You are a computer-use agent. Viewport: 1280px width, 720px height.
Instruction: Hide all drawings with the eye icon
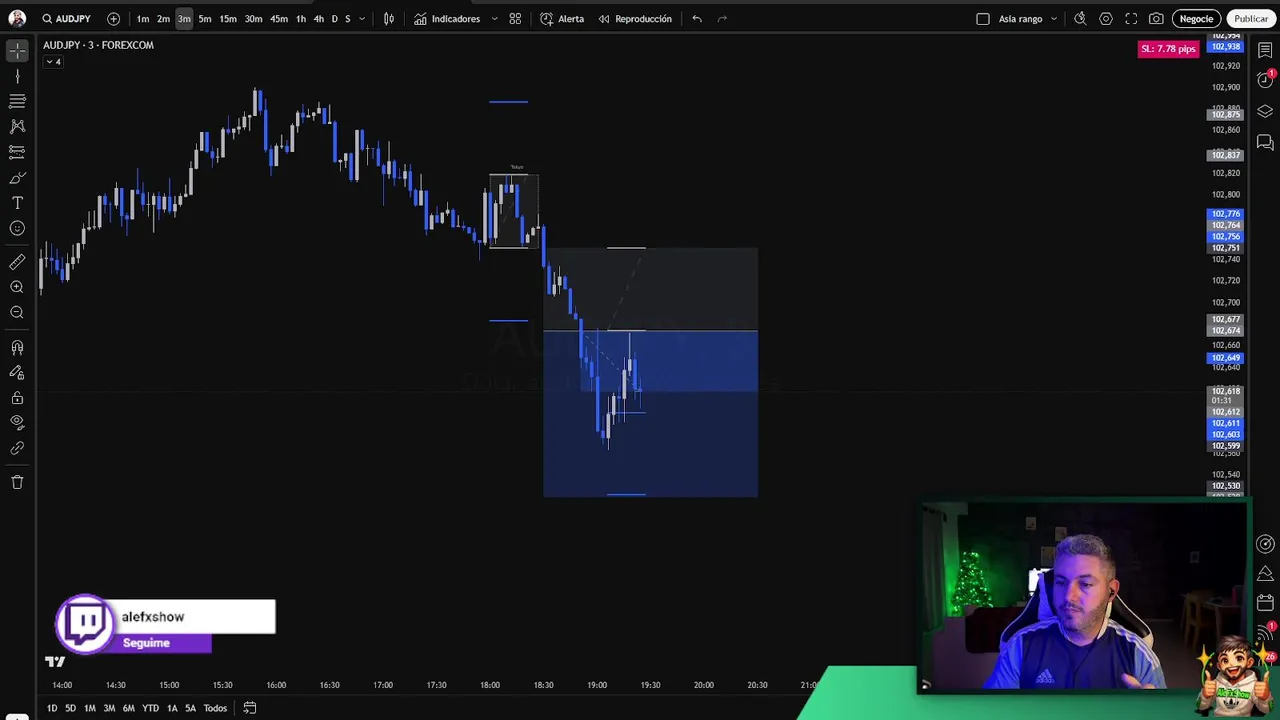[17, 423]
